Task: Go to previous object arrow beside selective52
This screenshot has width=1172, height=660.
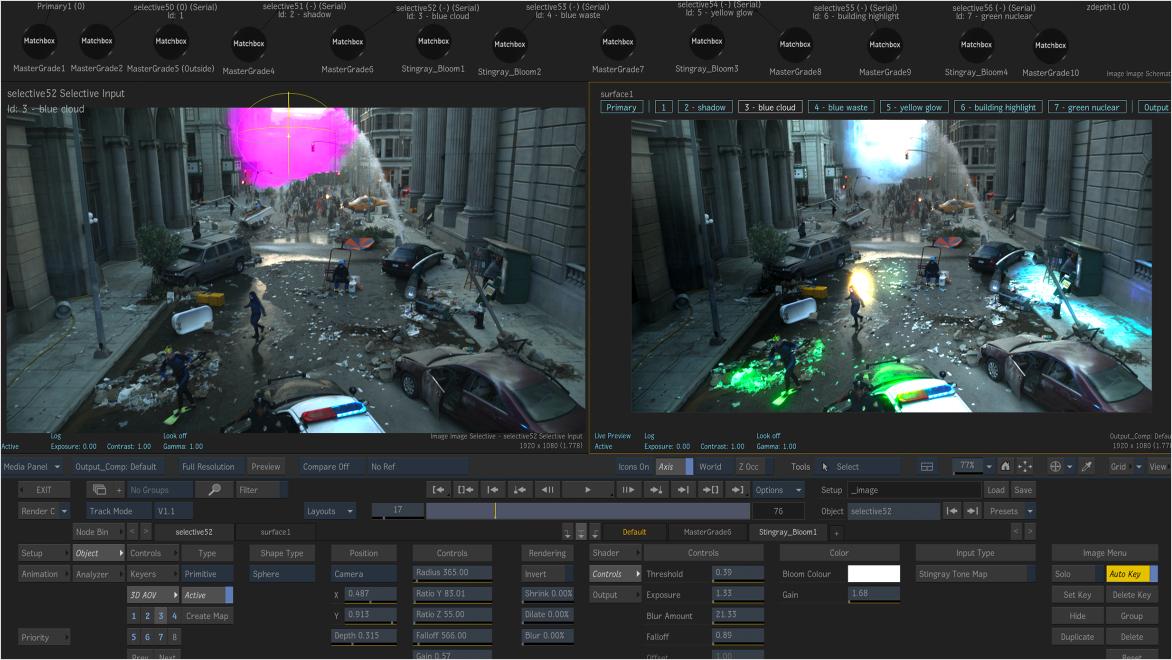Action: (952, 511)
